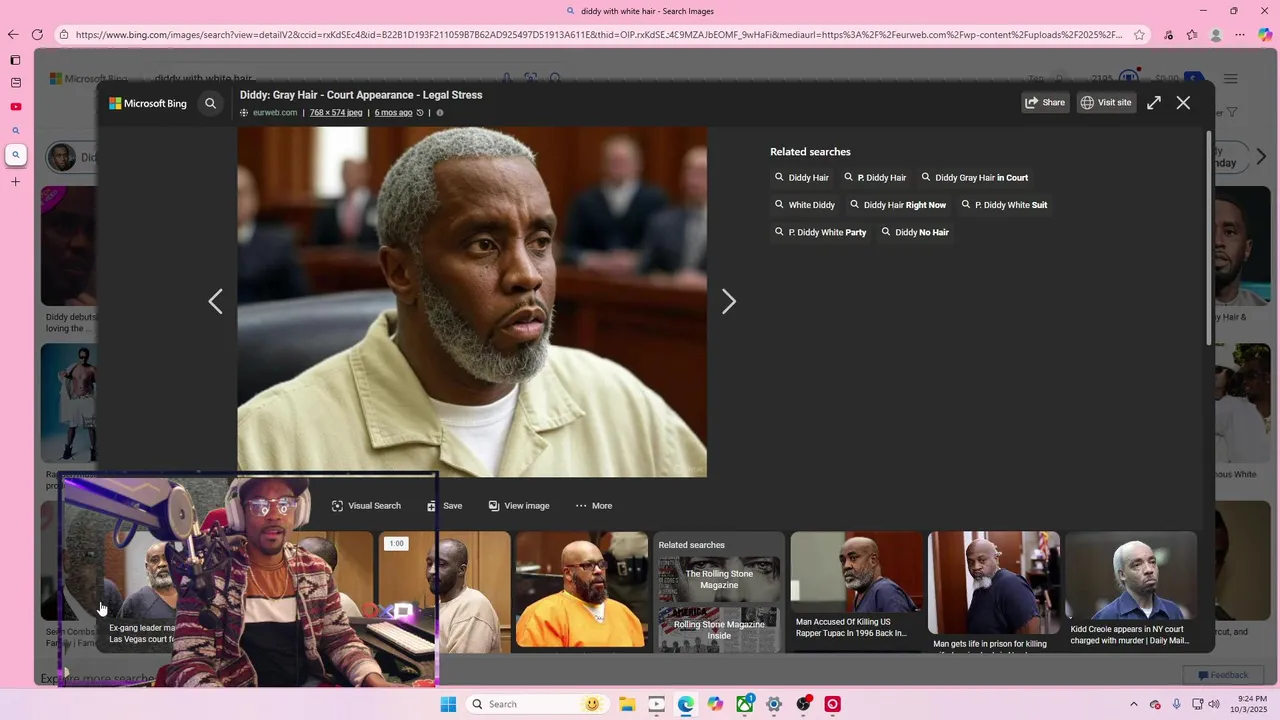Start Visual Search on the image

point(366,506)
